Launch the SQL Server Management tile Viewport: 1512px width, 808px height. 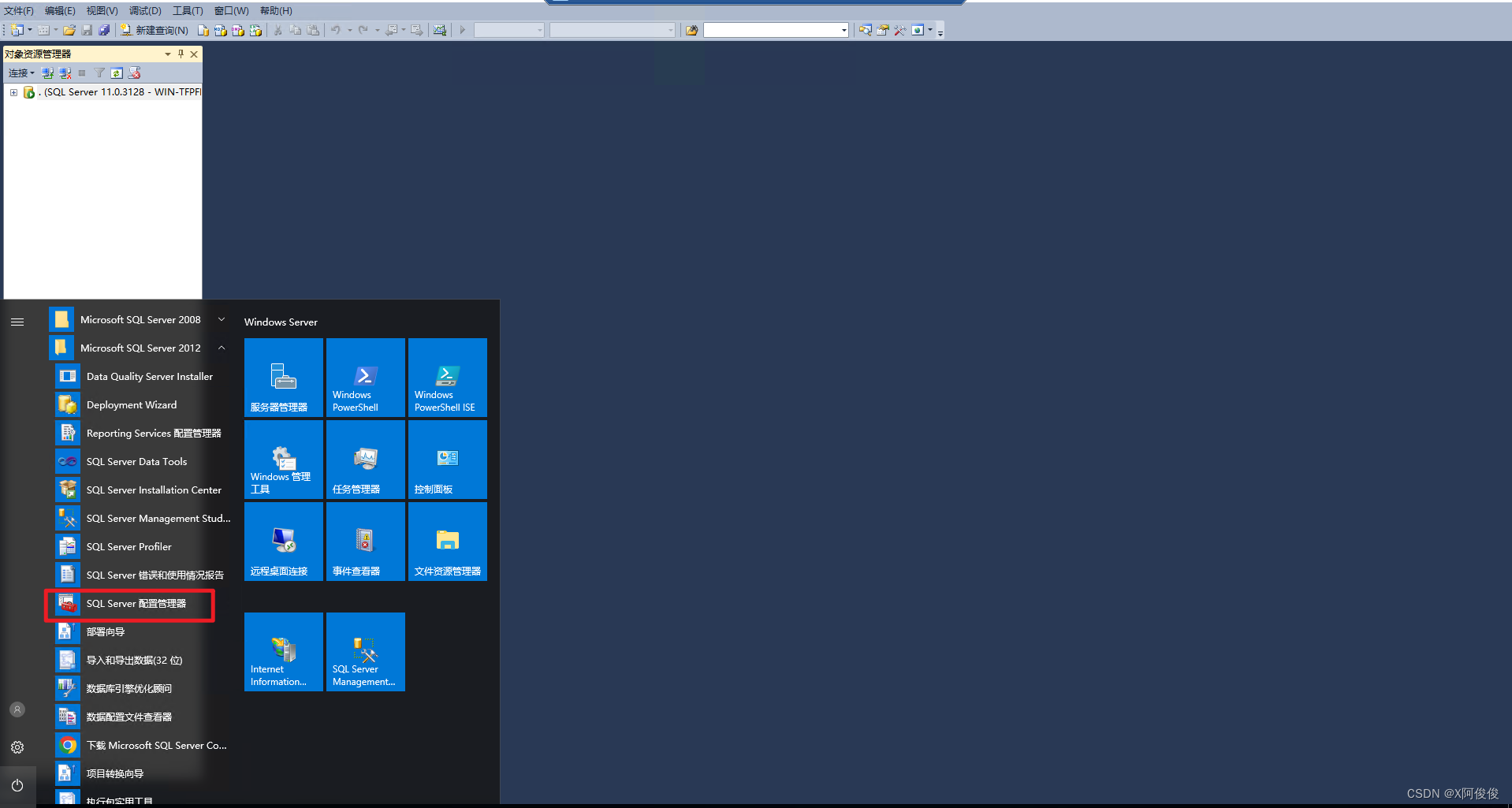click(366, 652)
